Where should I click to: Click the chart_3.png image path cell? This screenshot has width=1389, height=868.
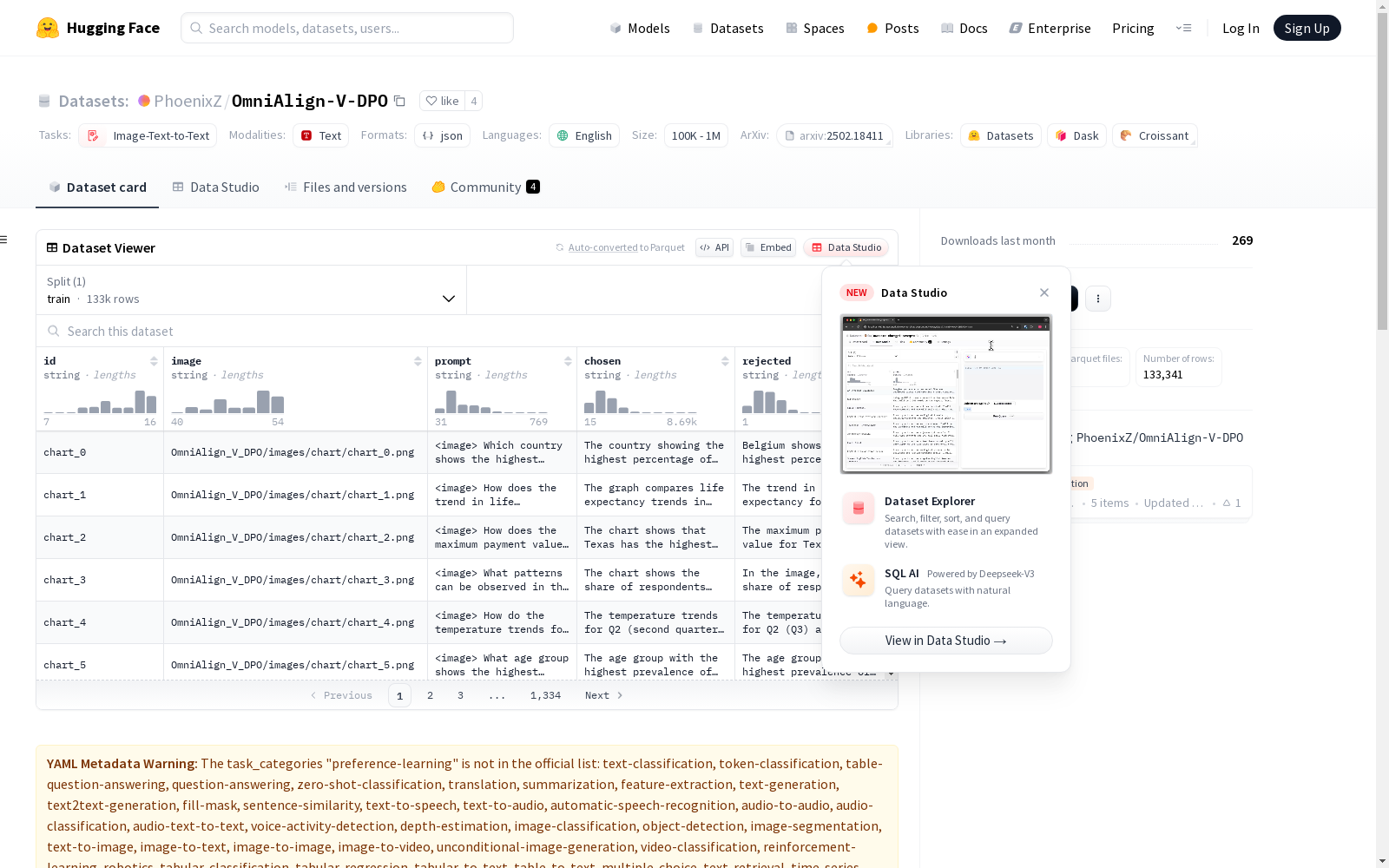click(295, 580)
